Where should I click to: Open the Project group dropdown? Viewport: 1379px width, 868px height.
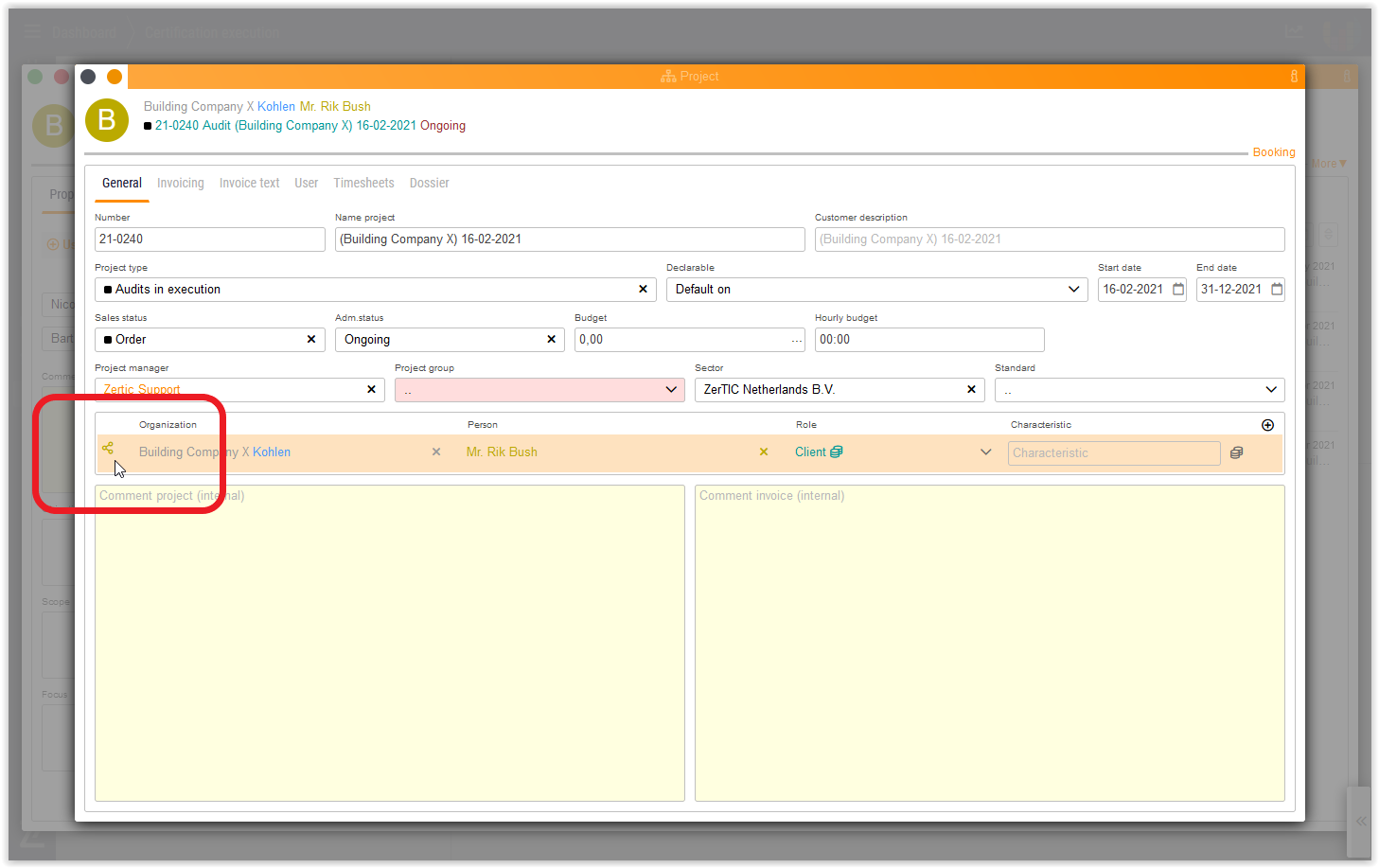(x=671, y=390)
